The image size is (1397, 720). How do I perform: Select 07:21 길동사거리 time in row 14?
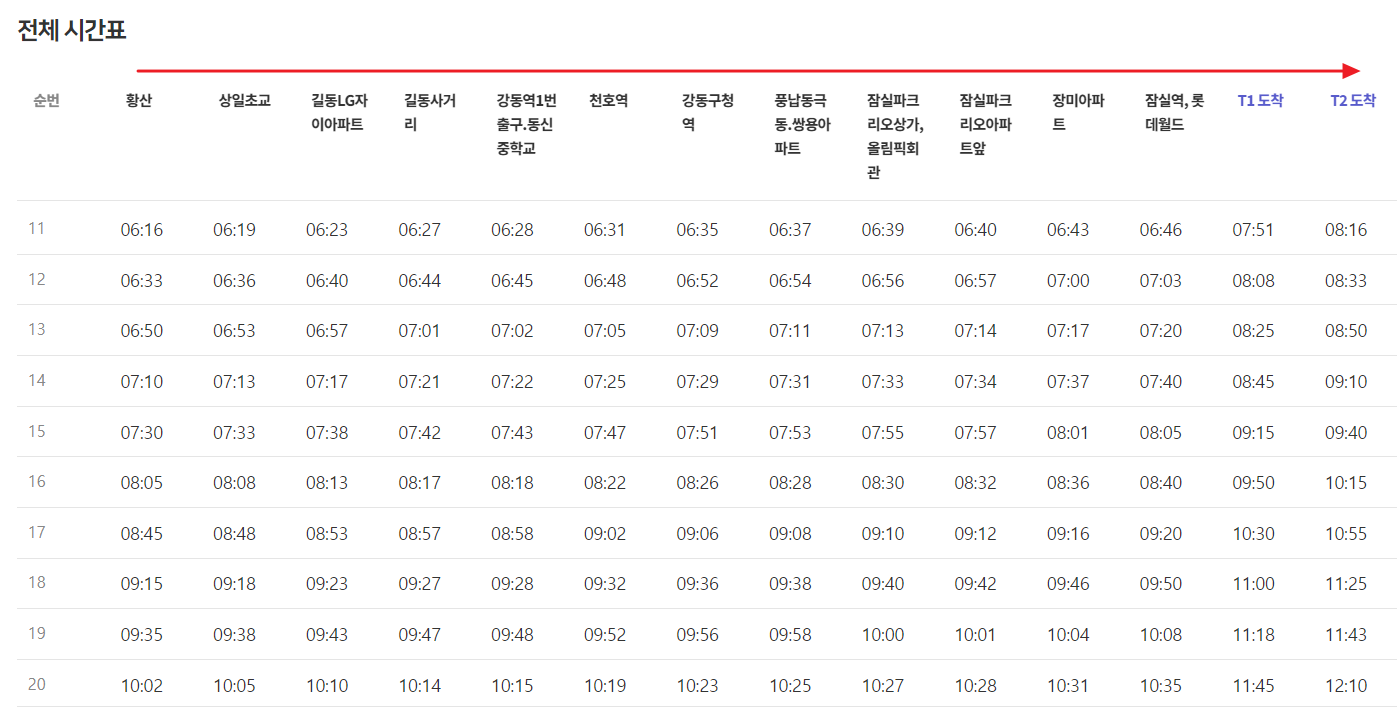[x=419, y=382]
